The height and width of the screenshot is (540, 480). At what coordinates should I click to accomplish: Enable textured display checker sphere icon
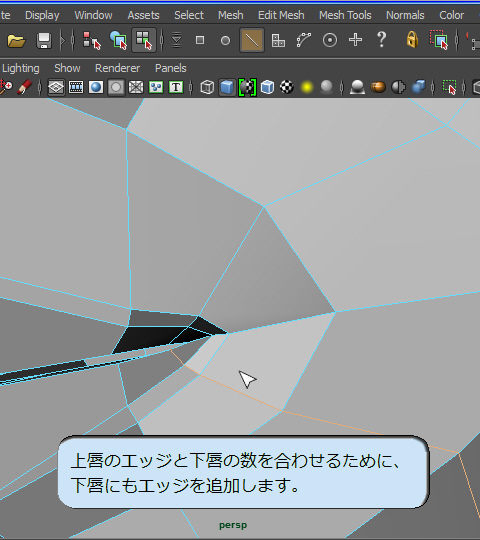(287, 87)
